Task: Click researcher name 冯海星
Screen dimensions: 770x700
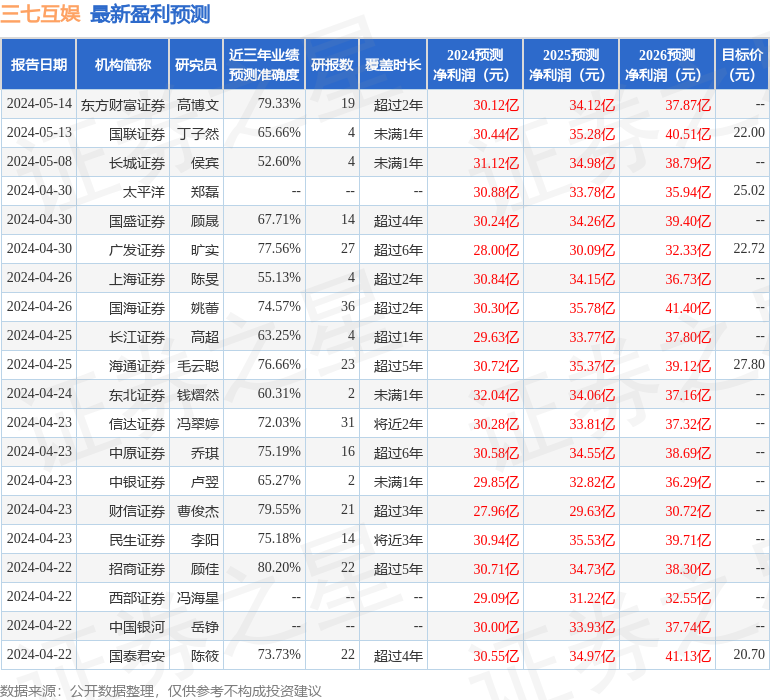Action: (x=197, y=597)
